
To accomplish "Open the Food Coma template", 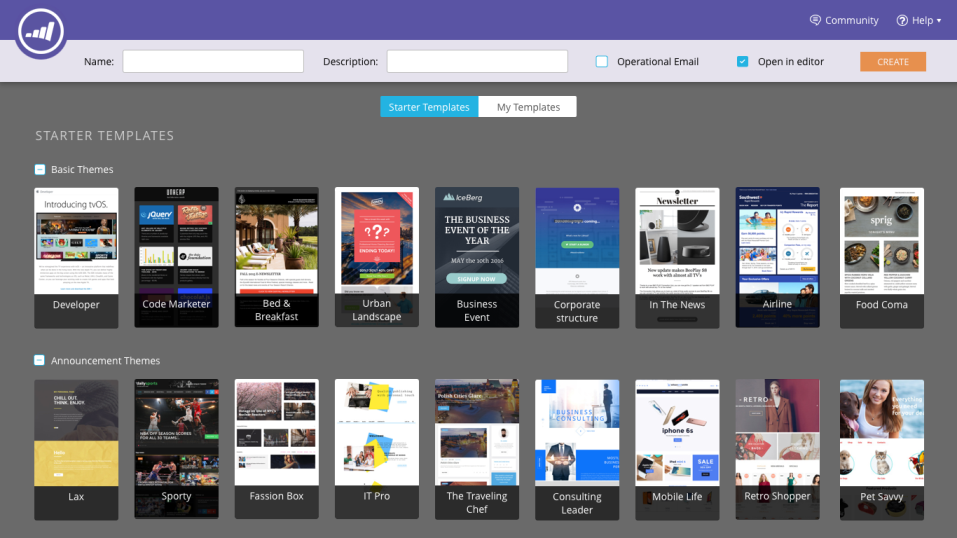I will (881, 257).
